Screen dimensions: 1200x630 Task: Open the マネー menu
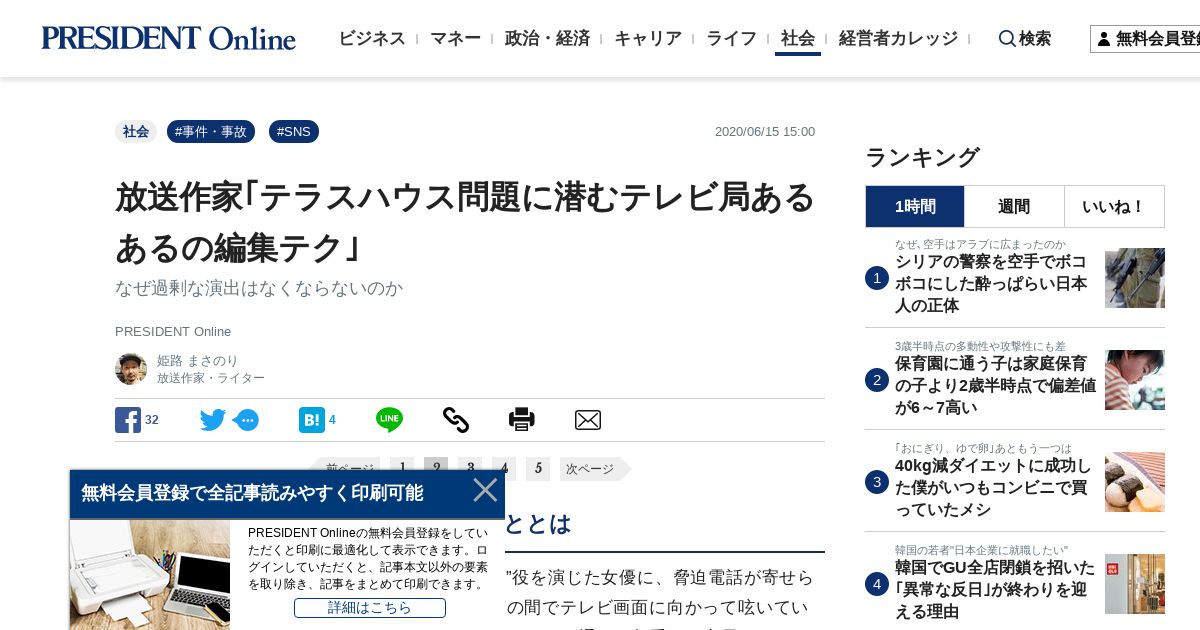pyautogui.click(x=455, y=38)
